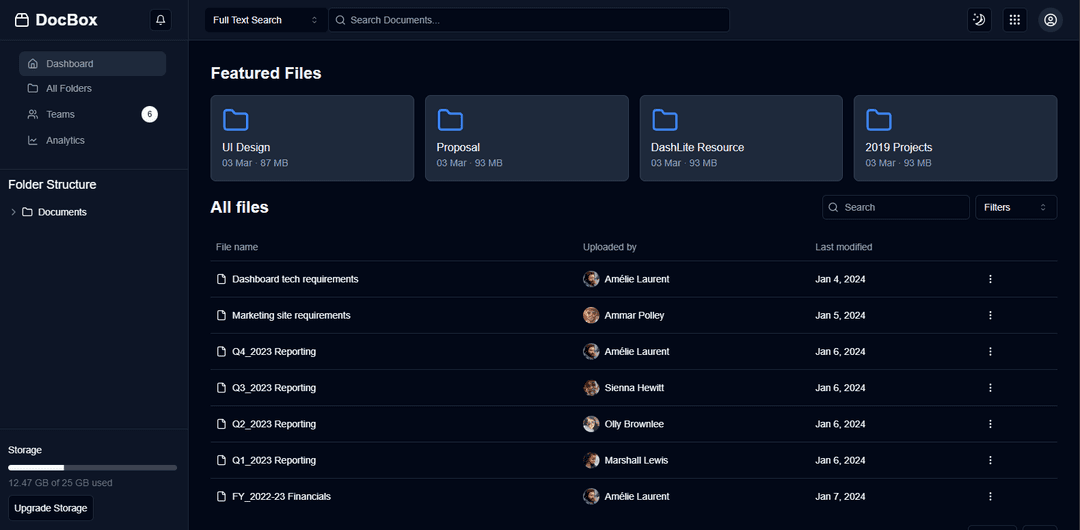Click the notification bell icon
The height and width of the screenshot is (530, 1080).
point(160,20)
